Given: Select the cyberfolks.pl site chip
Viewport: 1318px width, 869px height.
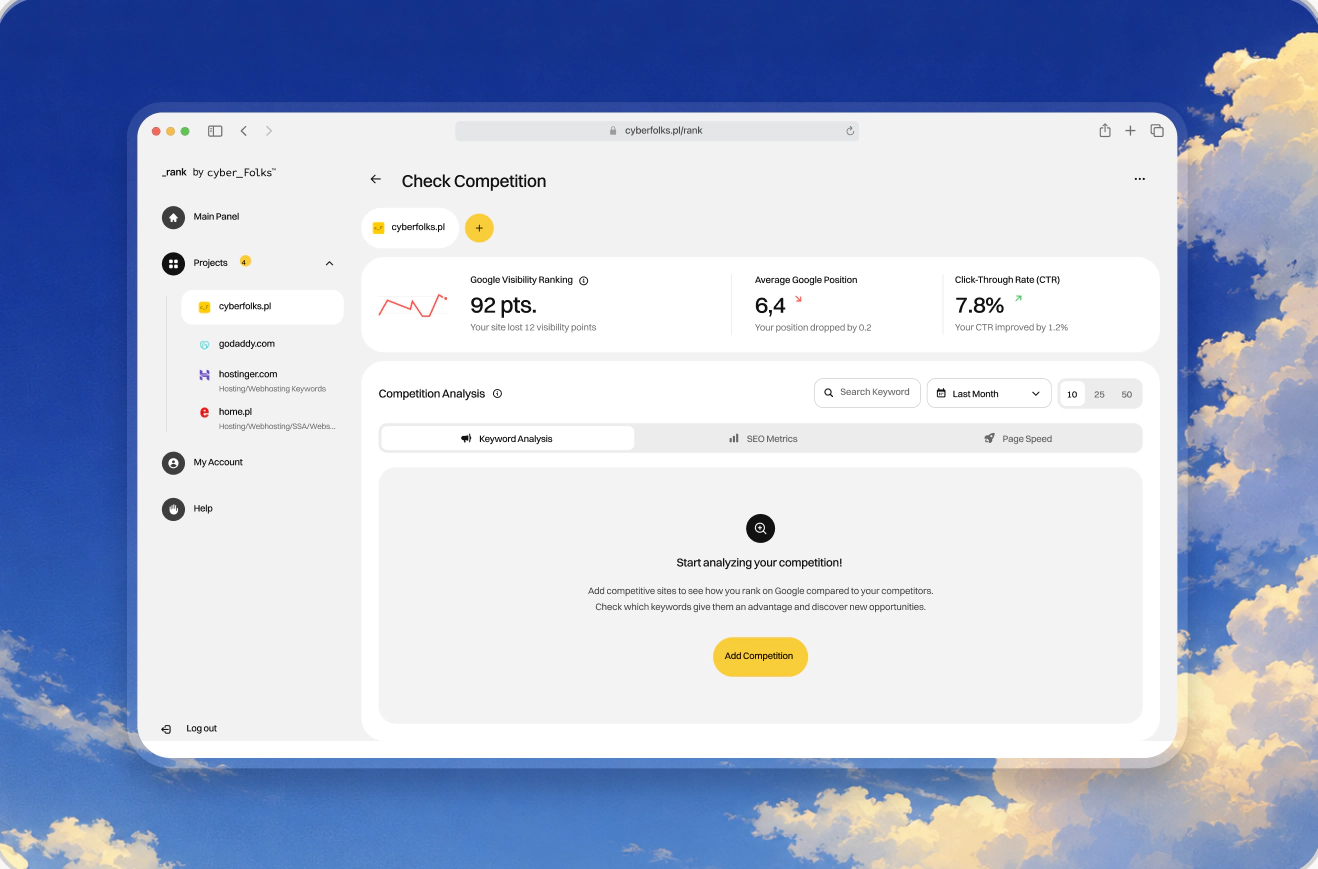Looking at the screenshot, I should pos(410,228).
